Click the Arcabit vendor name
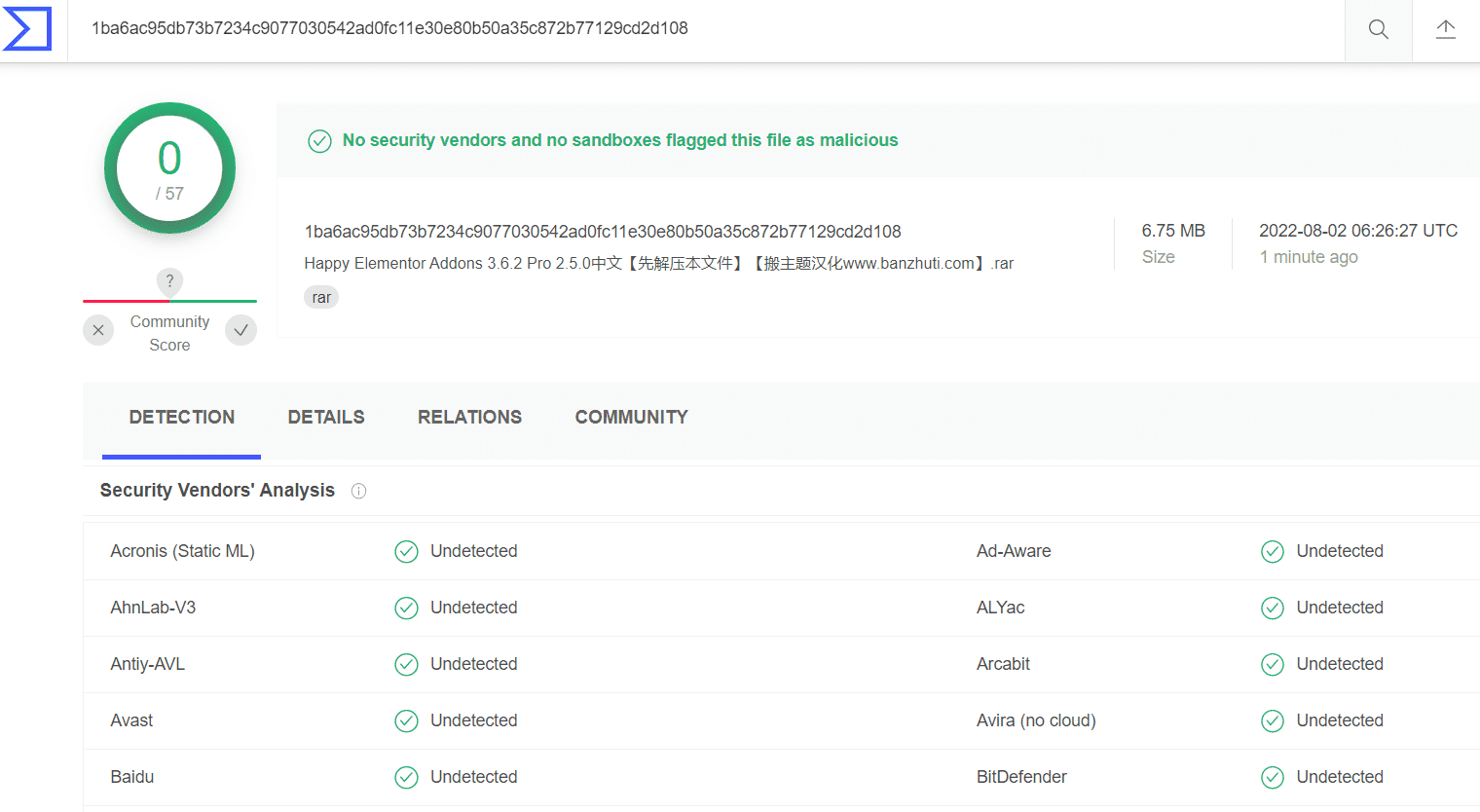Screen dimensions: 1480x812 point(1003,664)
